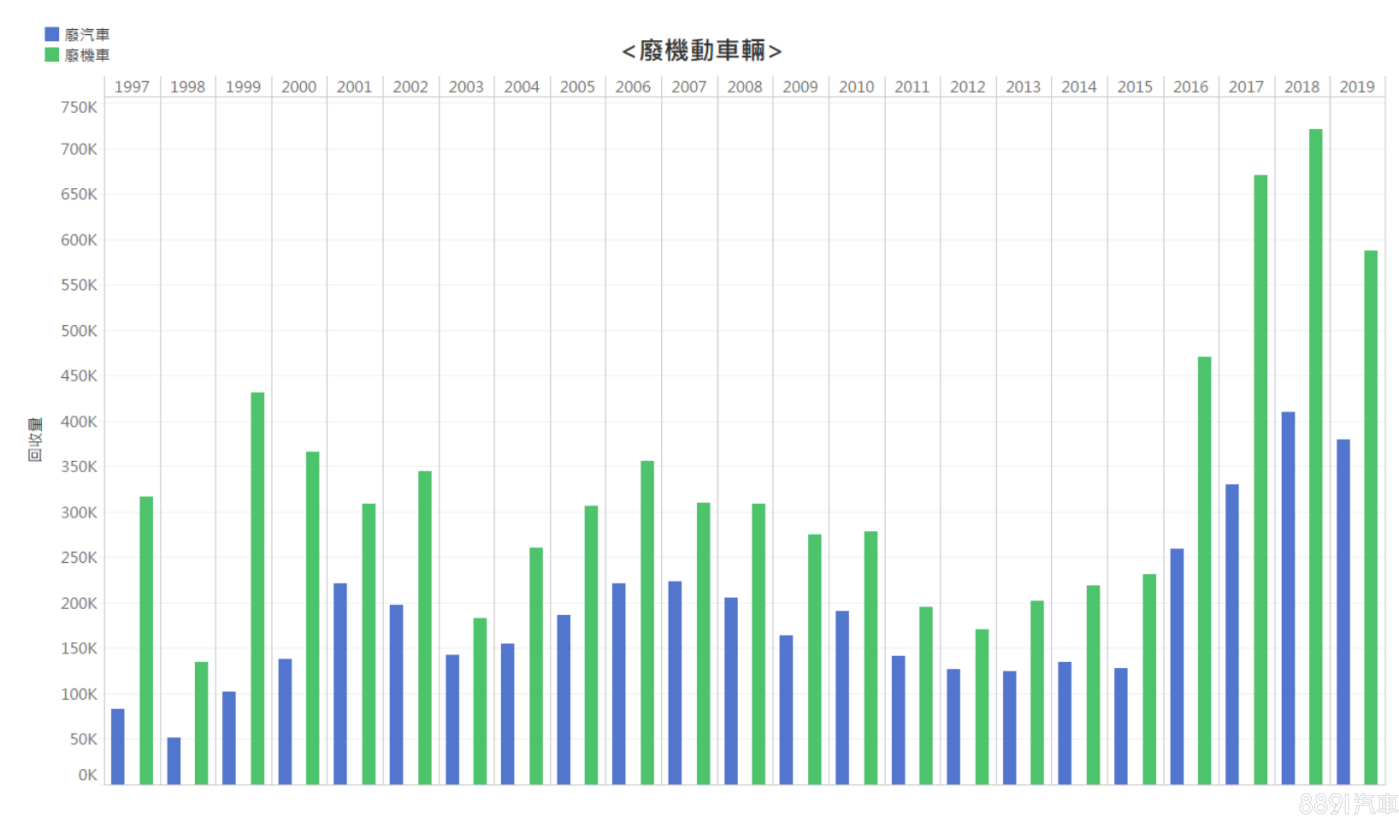Select the 1997 year column header
1399x816 pixels.
132,87
